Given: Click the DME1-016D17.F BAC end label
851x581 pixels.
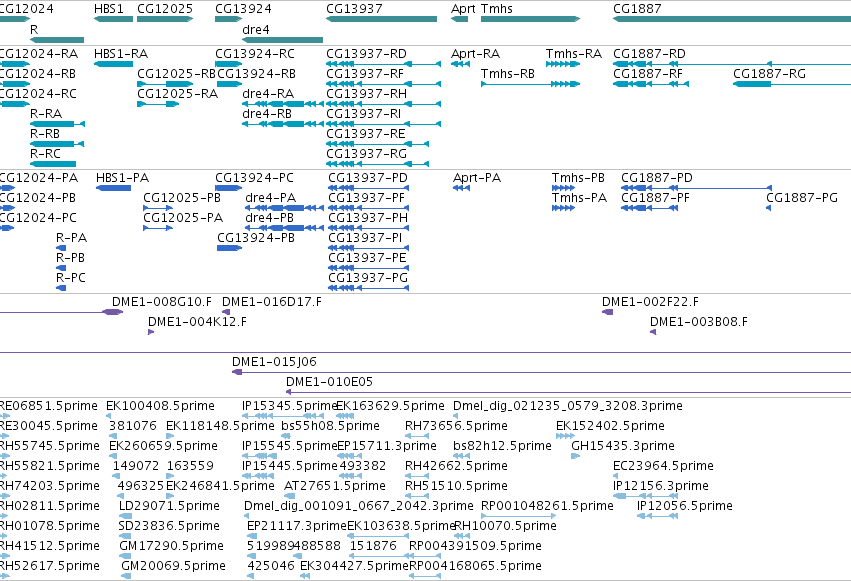Looking at the screenshot, I should click(x=272, y=302).
